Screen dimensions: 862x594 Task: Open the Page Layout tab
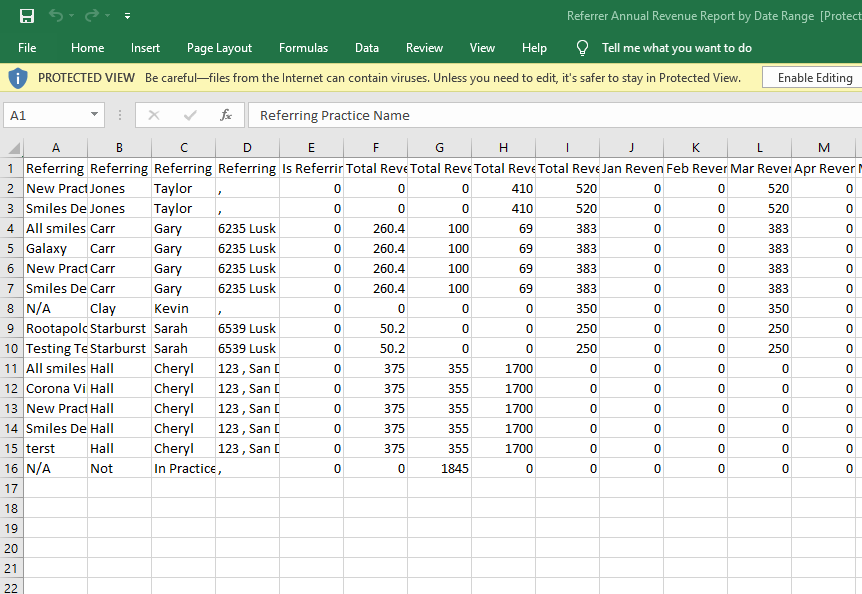219,48
